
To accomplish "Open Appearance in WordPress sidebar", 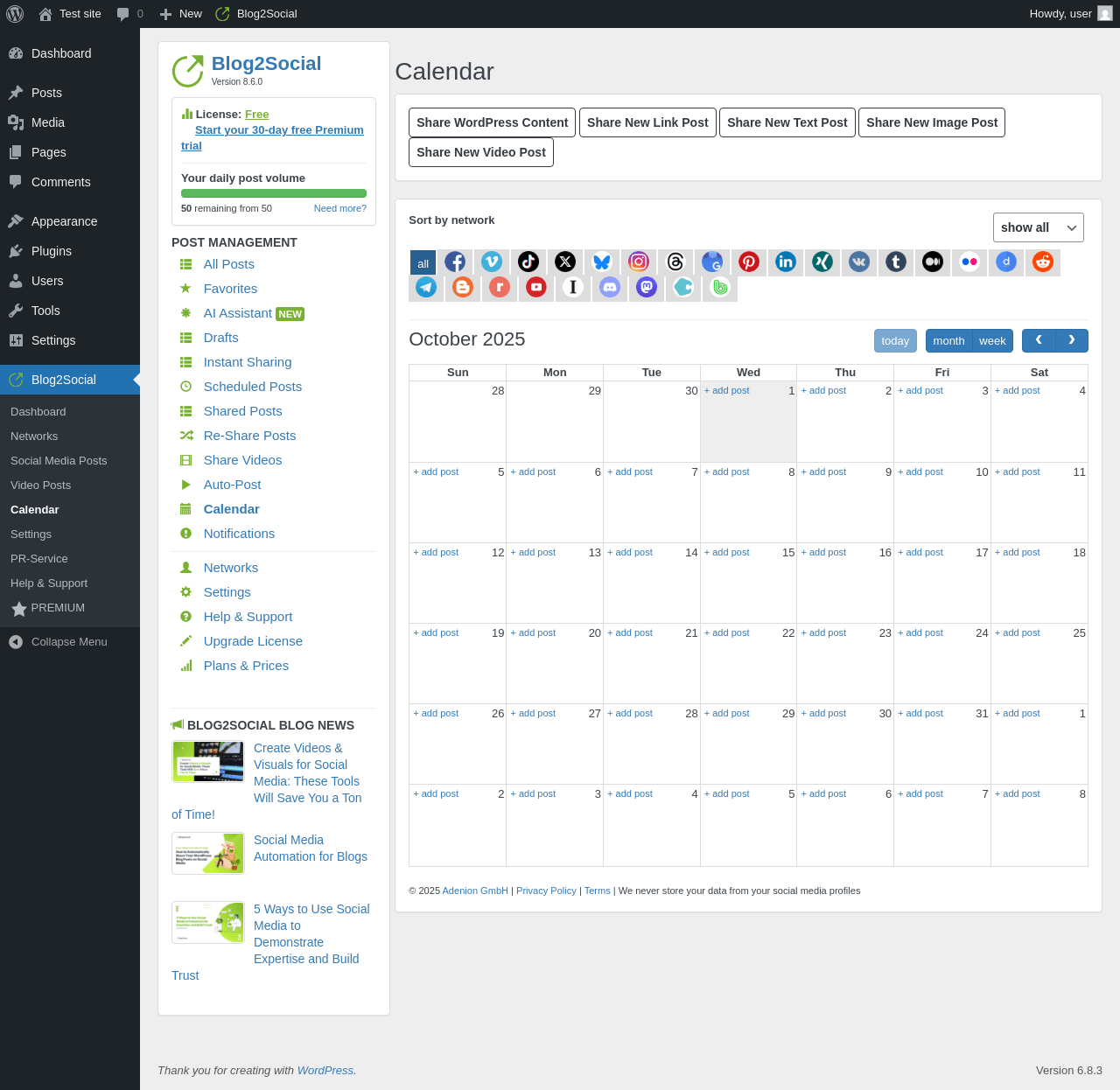I will pyautogui.click(x=70, y=221).
